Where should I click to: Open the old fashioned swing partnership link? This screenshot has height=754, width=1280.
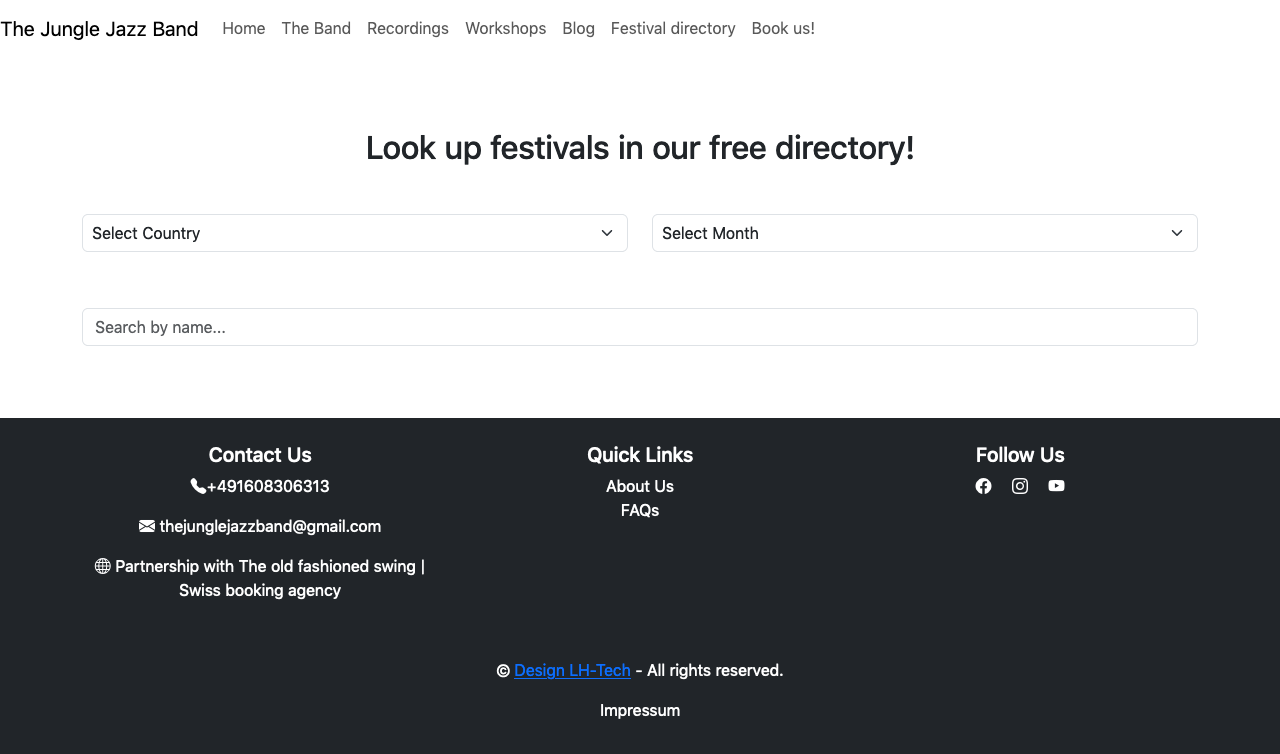click(x=270, y=578)
